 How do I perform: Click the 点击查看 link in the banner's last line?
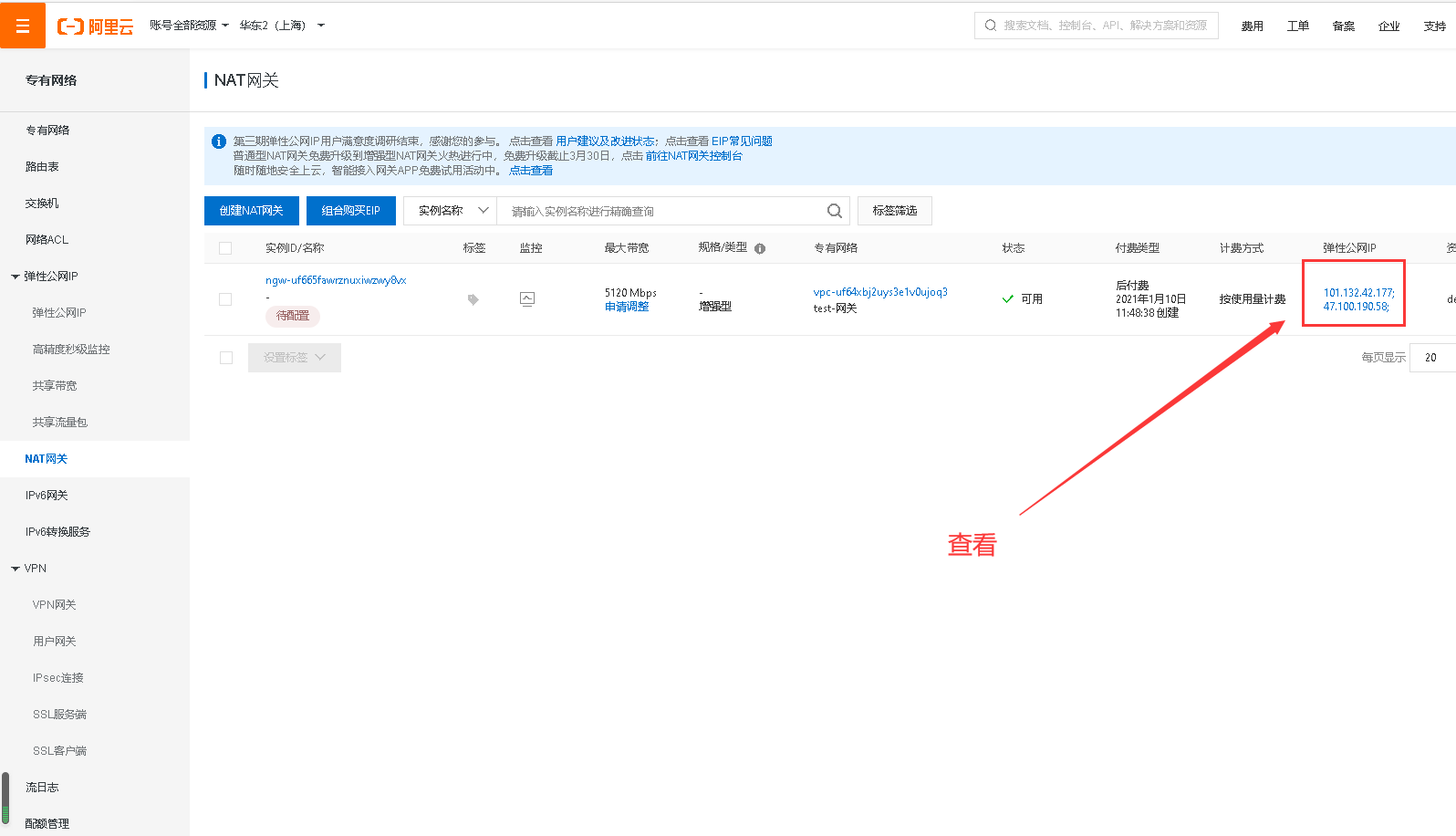click(531, 171)
